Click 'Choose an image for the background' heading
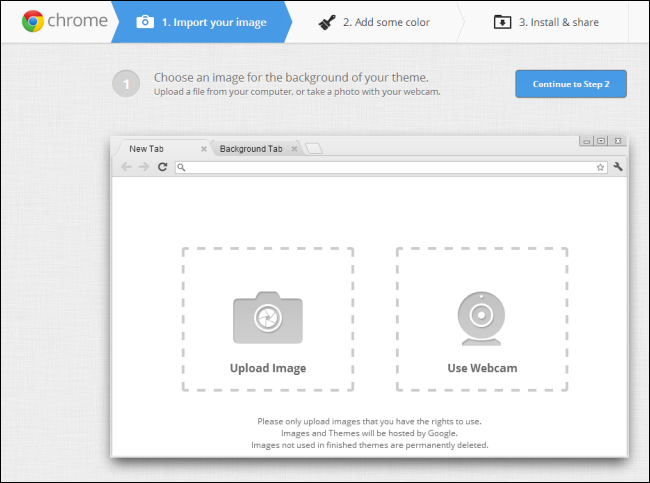The width and height of the screenshot is (650, 483). tap(291, 78)
